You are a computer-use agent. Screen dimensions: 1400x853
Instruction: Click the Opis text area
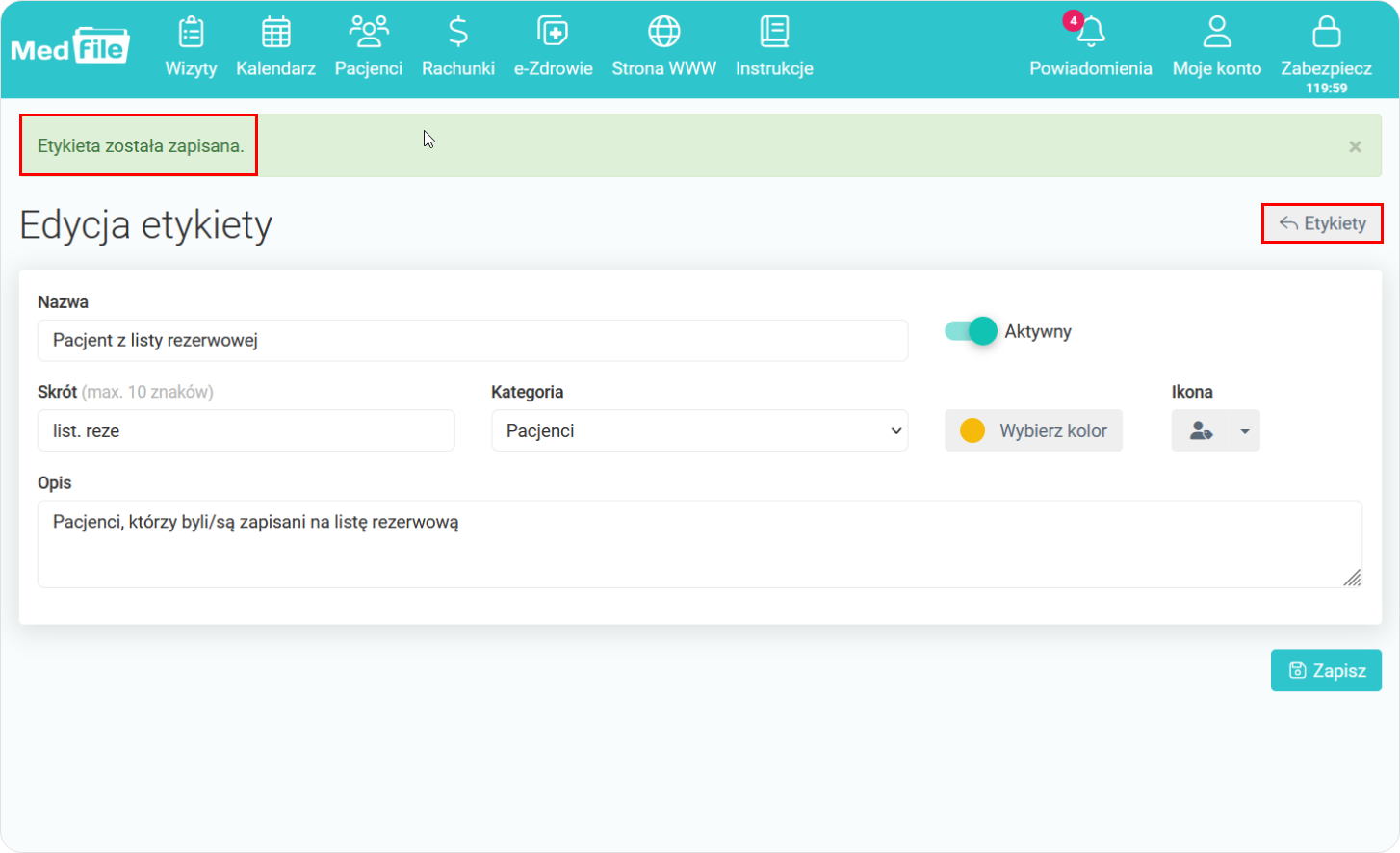(699, 544)
